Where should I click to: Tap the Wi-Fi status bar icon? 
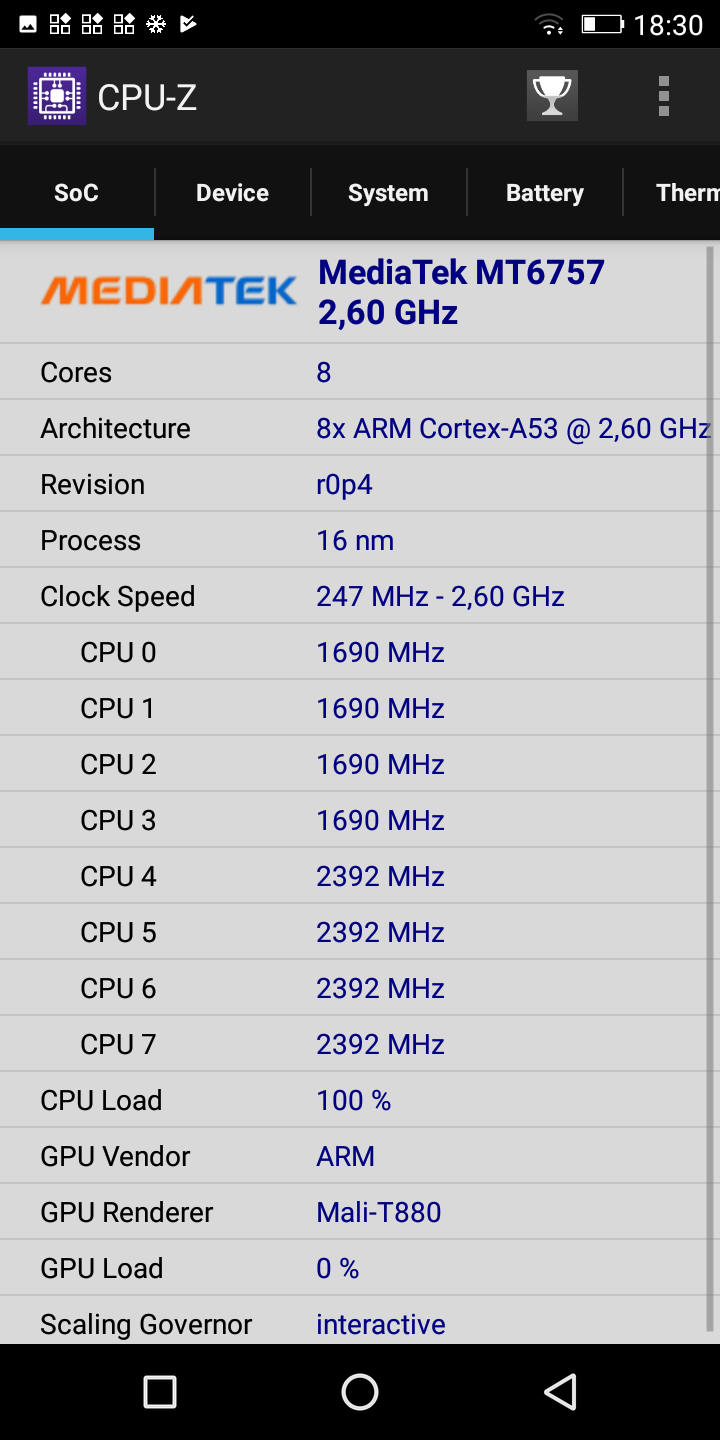click(x=549, y=24)
